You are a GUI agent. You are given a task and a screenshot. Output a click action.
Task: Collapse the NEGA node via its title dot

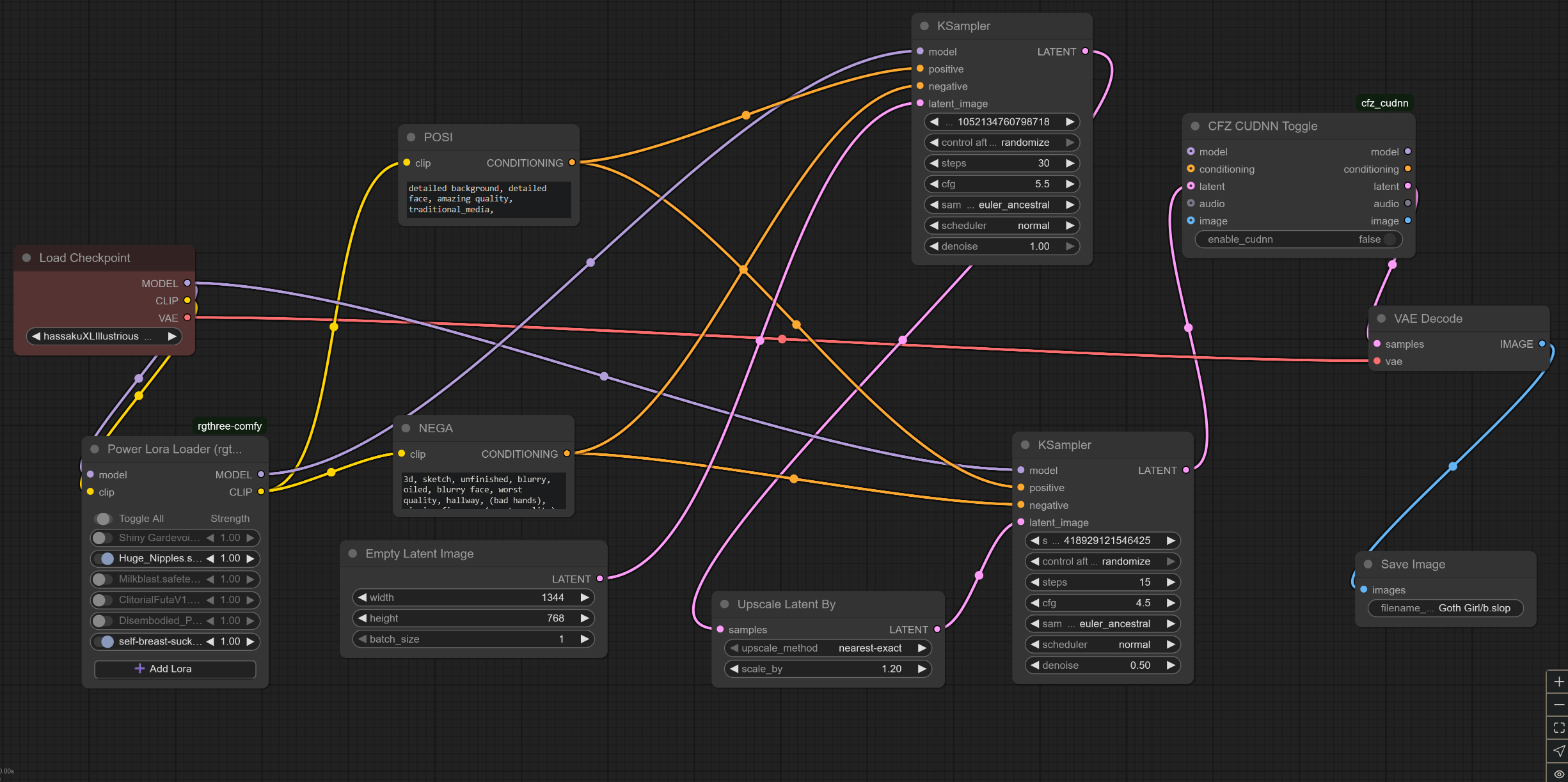click(406, 428)
